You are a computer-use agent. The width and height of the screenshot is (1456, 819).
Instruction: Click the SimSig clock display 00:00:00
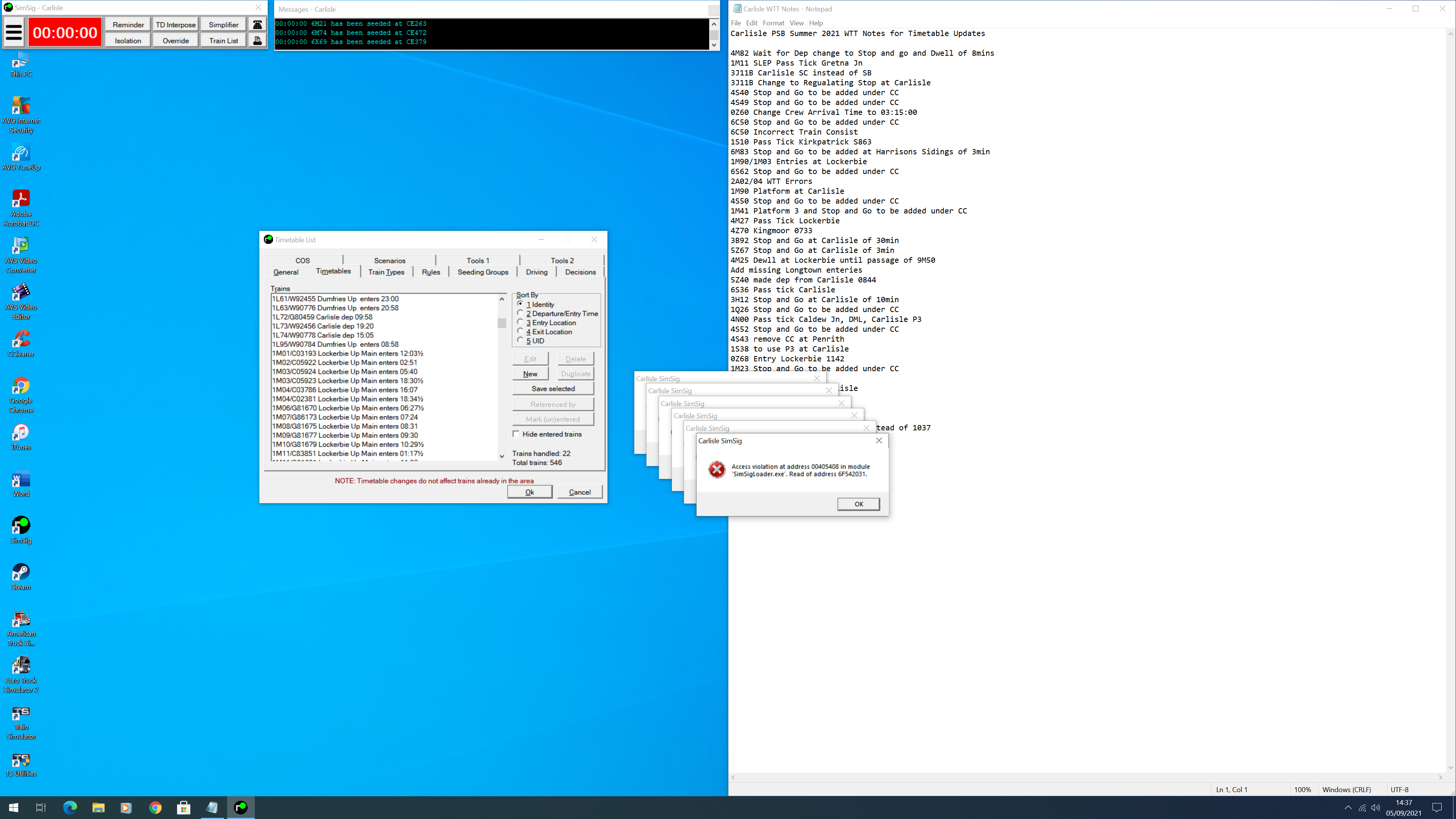(x=65, y=32)
